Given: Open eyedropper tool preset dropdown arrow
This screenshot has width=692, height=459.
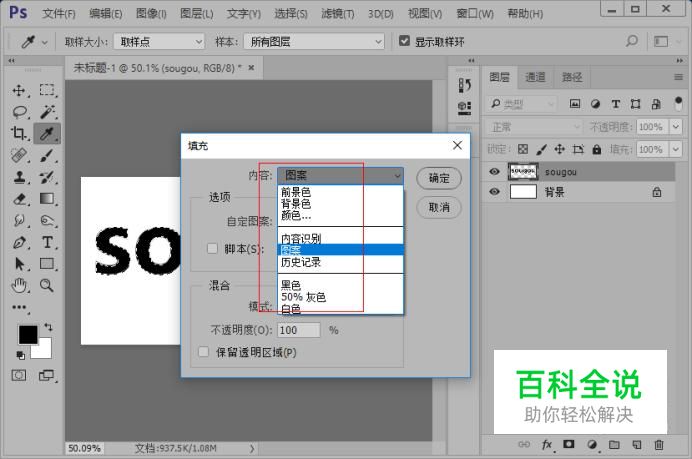Looking at the screenshot, I should 45,42.
